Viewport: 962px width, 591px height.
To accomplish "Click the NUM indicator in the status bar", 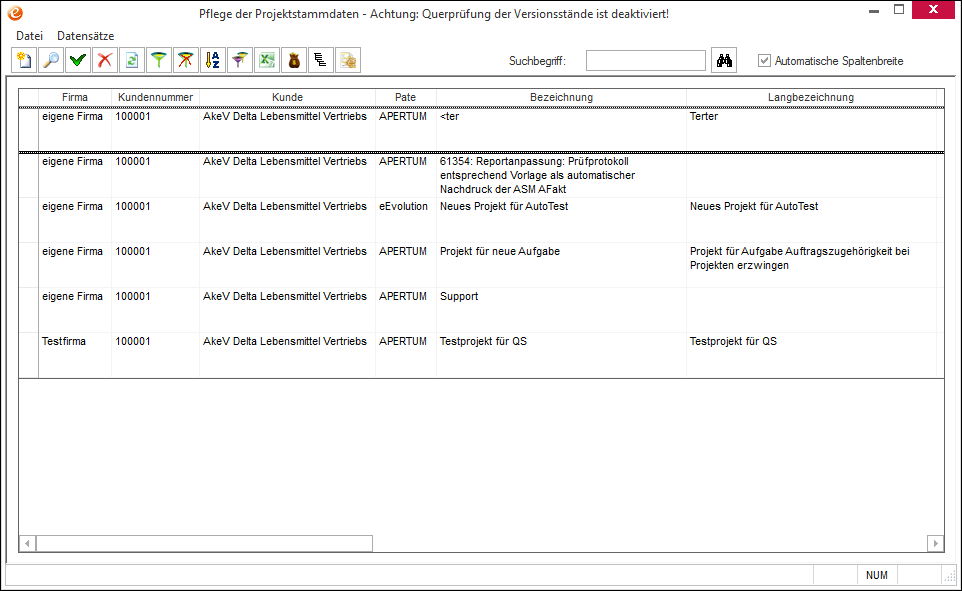I will [877, 575].
